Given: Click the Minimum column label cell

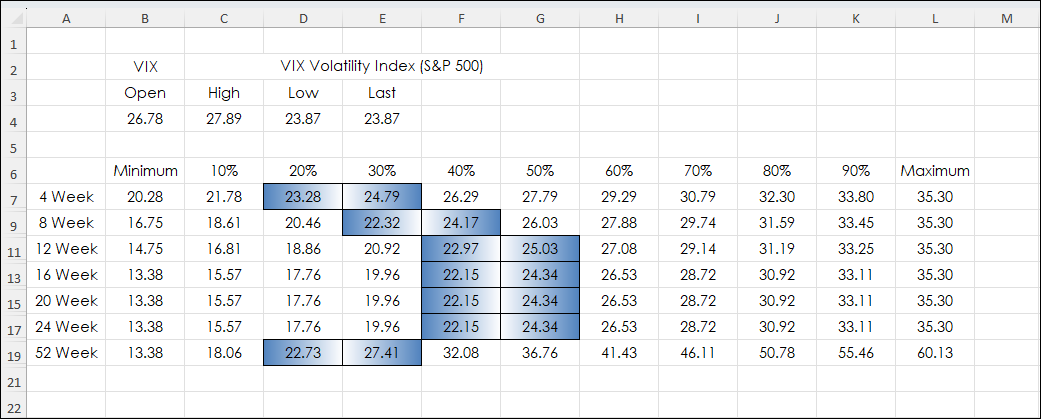Looking at the screenshot, I should pos(145,171).
